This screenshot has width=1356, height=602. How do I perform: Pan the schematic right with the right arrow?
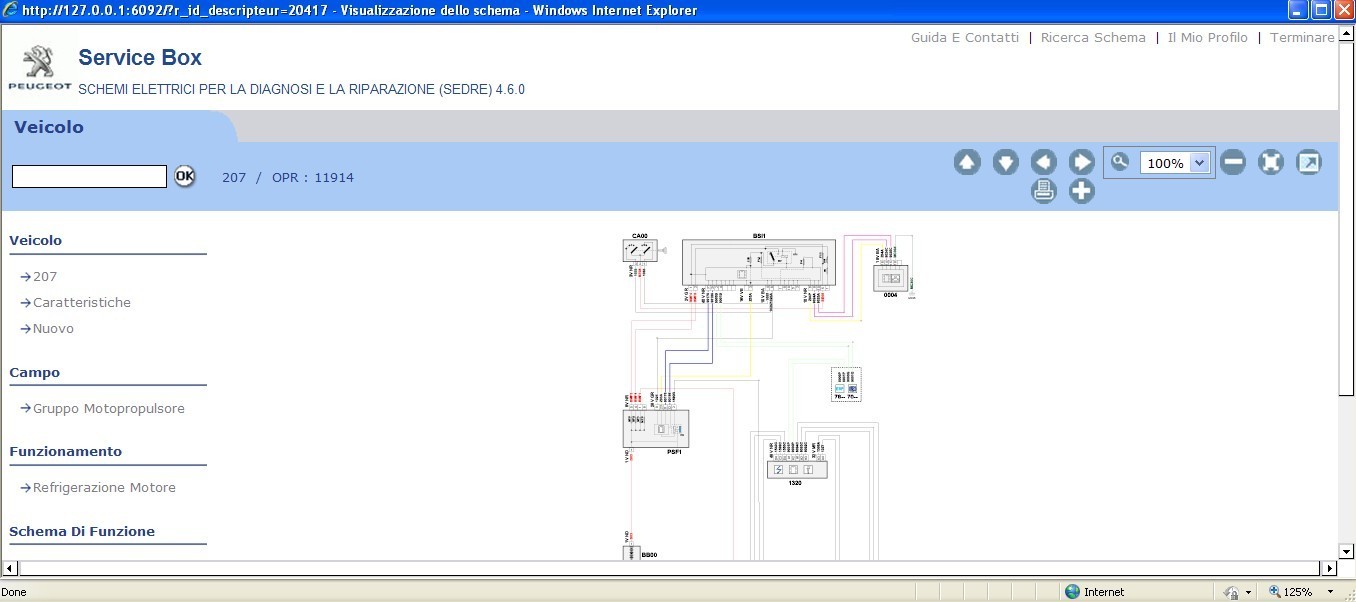(1081, 163)
